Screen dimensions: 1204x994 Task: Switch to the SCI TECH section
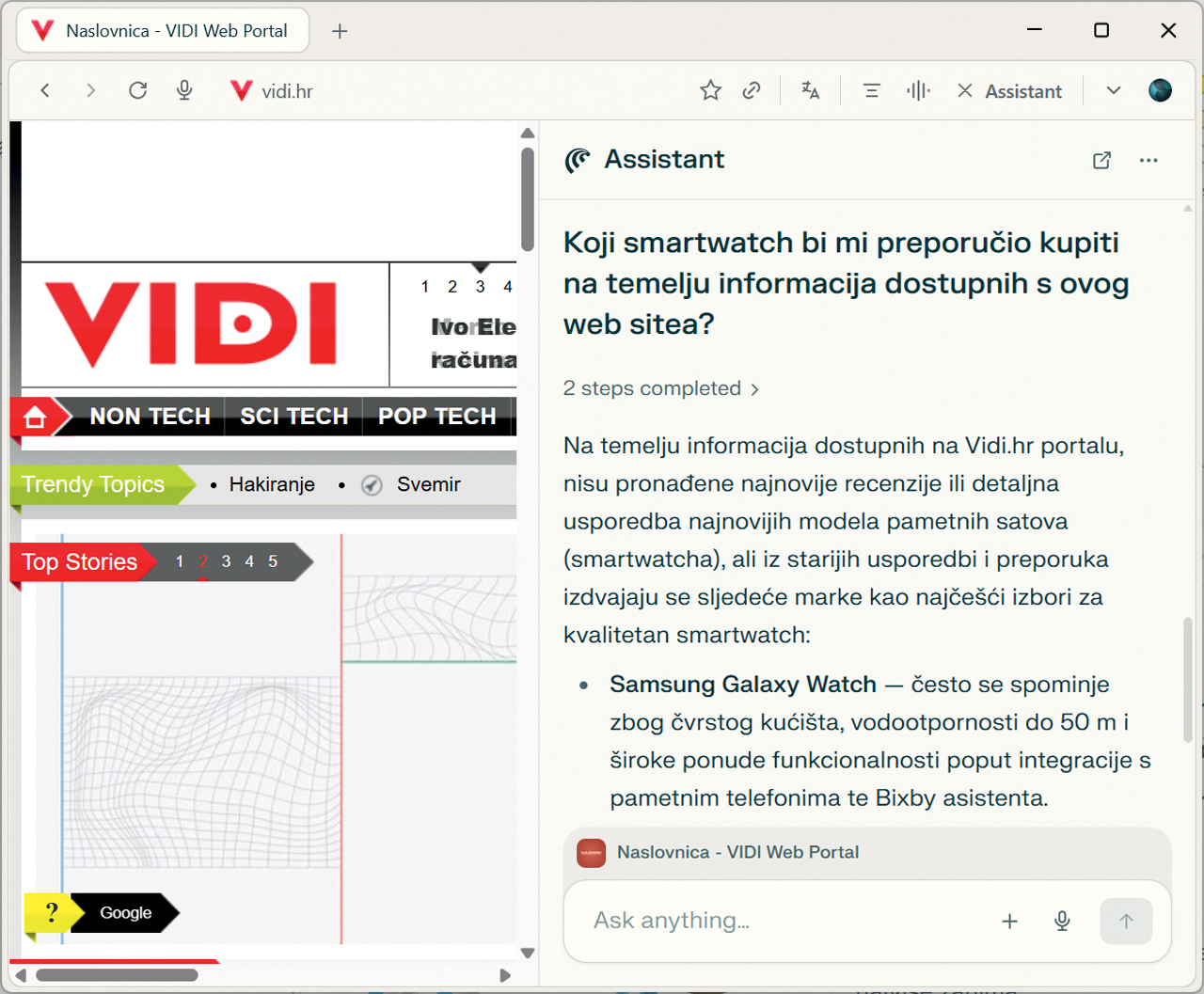pyautogui.click(x=295, y=417)
